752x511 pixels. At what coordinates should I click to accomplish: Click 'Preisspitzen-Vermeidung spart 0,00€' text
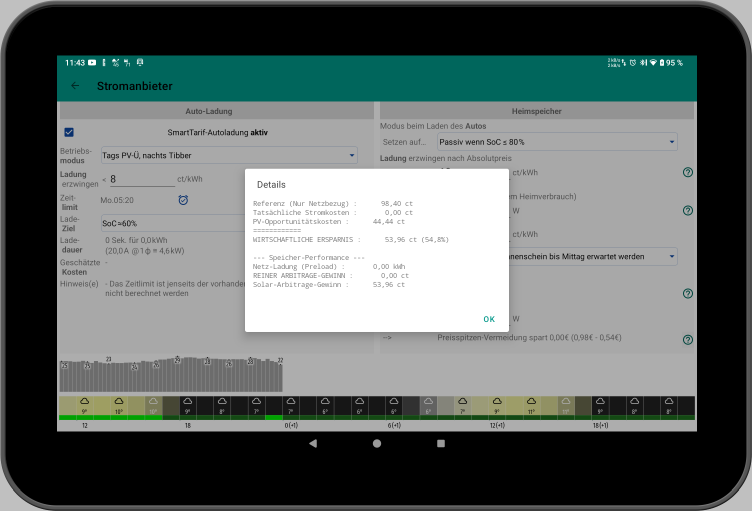(x=529, y=338)
